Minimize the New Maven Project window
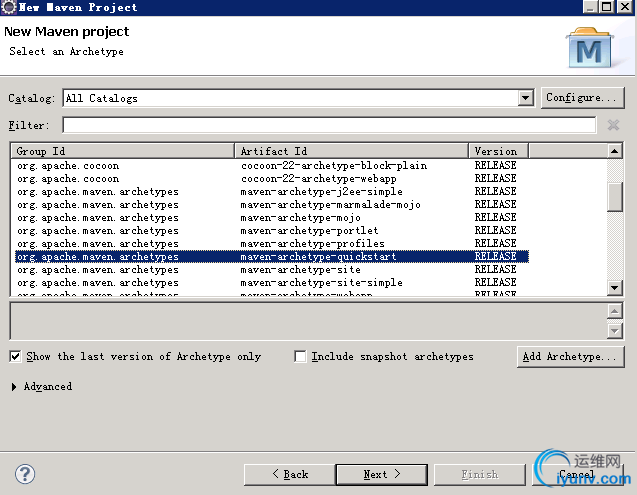 point(590,7)
